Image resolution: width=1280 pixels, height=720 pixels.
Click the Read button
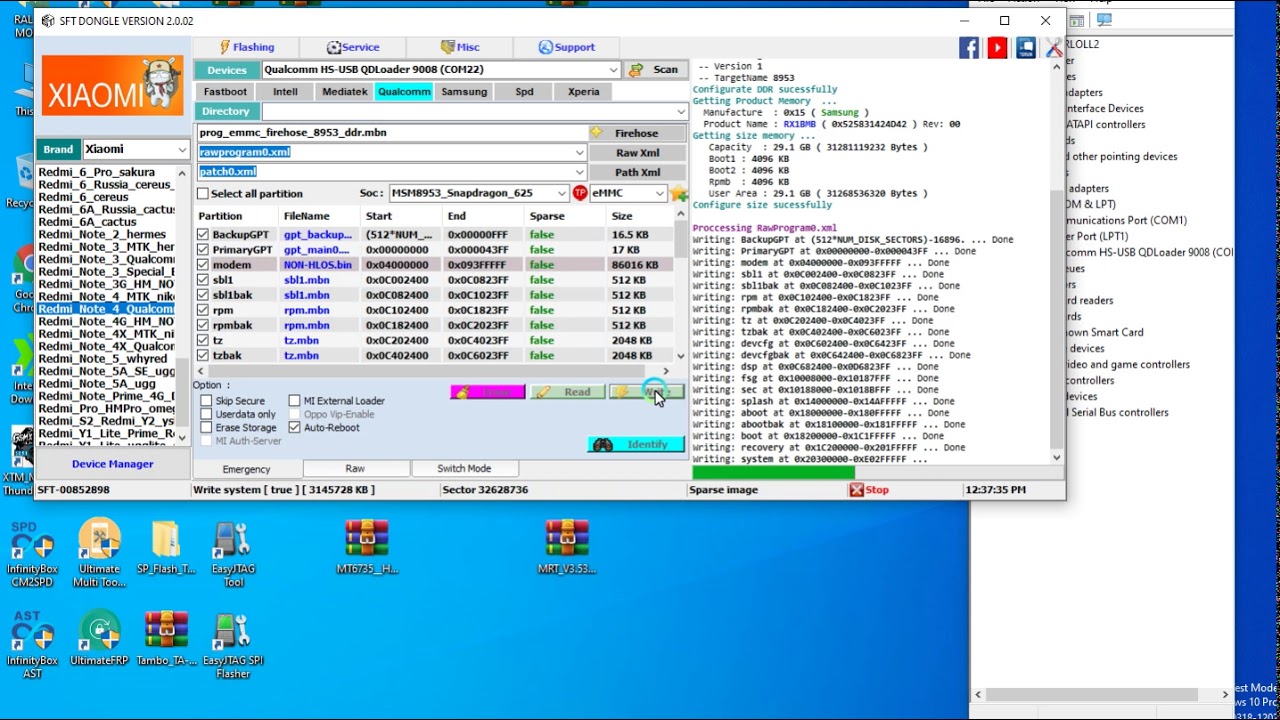pos(567,392)
